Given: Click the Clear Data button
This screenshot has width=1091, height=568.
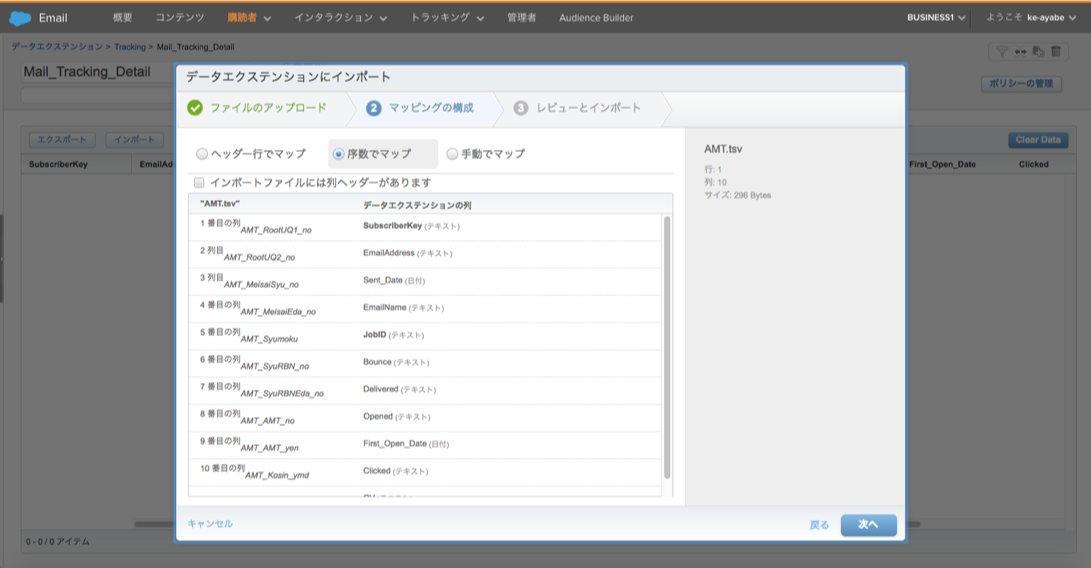Looking at the screenshot, I should click(1037, 140).
